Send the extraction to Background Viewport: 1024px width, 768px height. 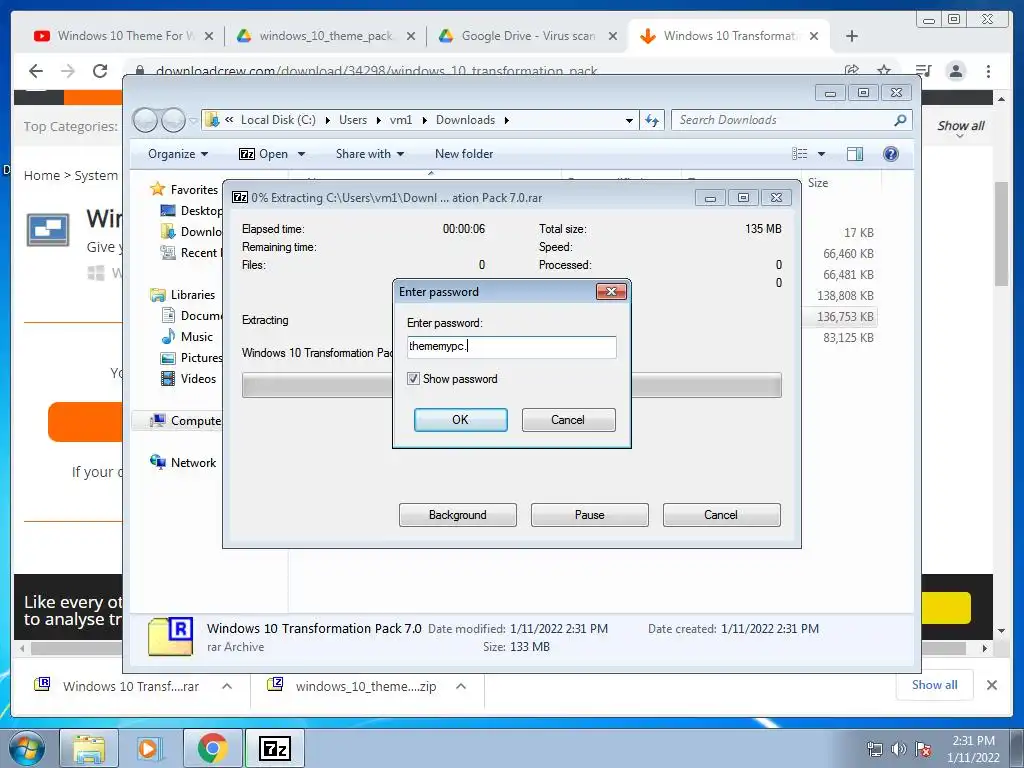pyautogui.click(x=458, y=515)
